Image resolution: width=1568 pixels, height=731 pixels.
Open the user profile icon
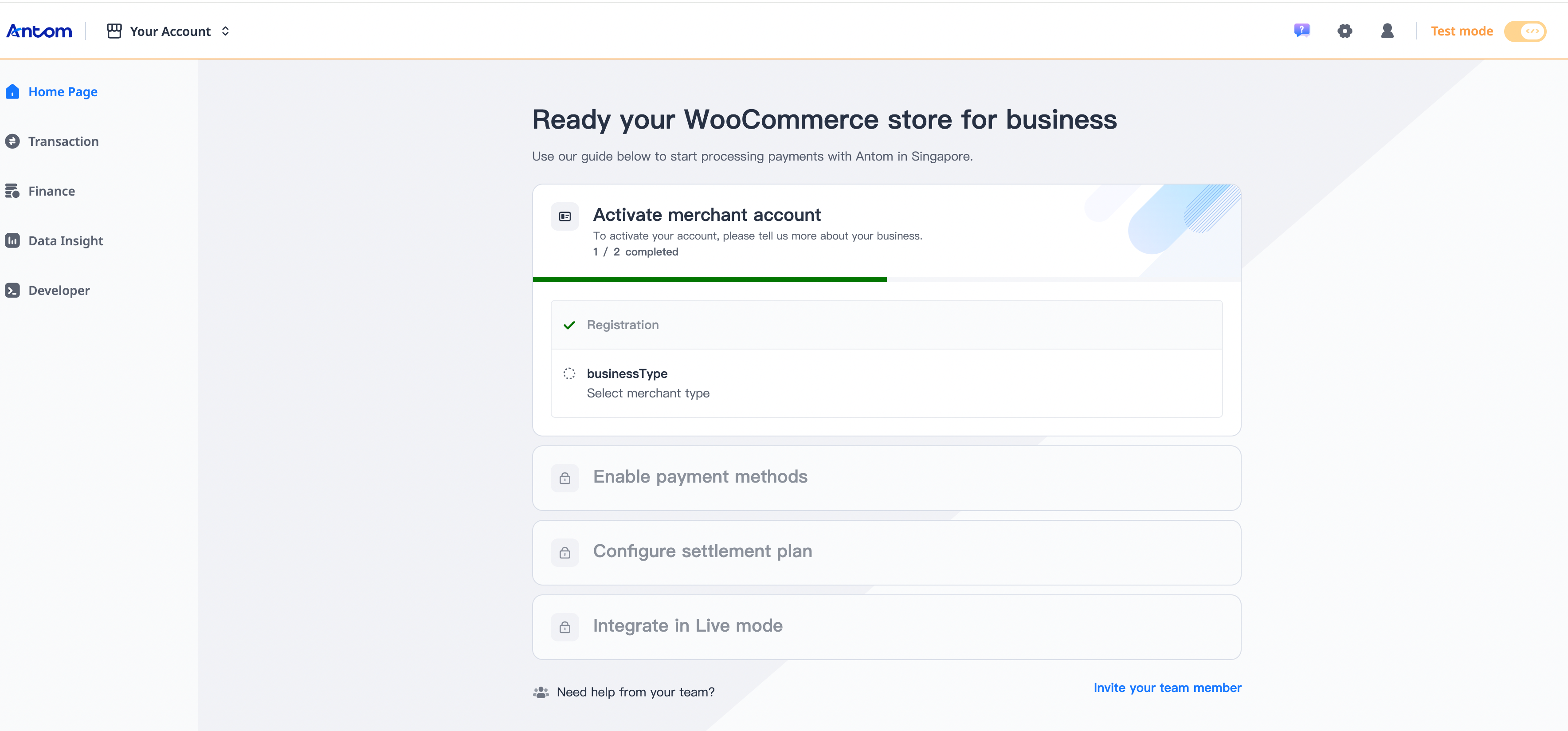pos(1387,31)
